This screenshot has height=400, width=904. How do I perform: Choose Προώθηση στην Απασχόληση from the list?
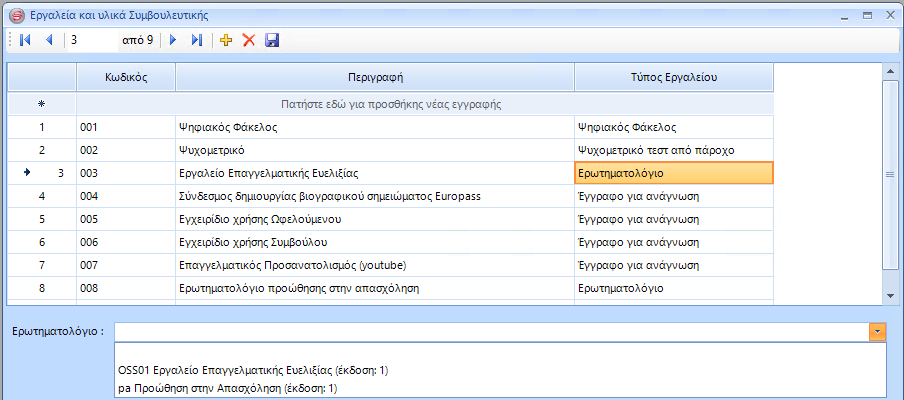tap(228, 389)
